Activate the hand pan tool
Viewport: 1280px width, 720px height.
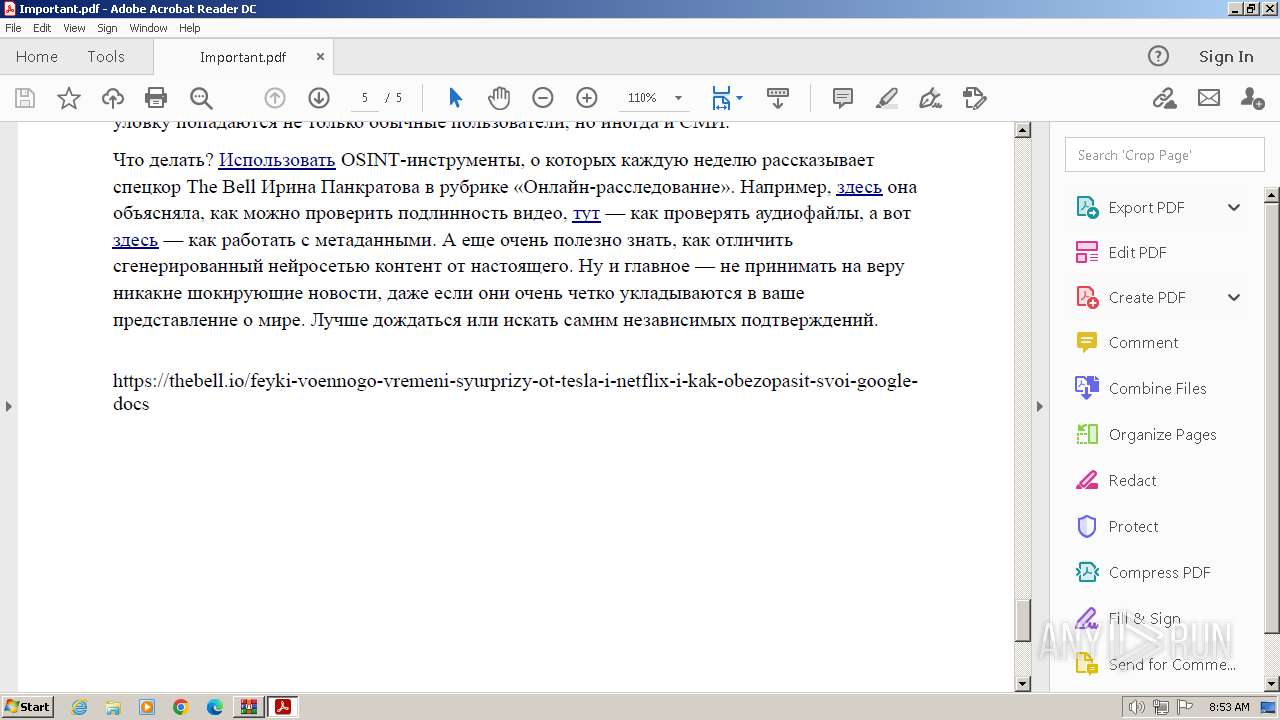tap(499, 98)
